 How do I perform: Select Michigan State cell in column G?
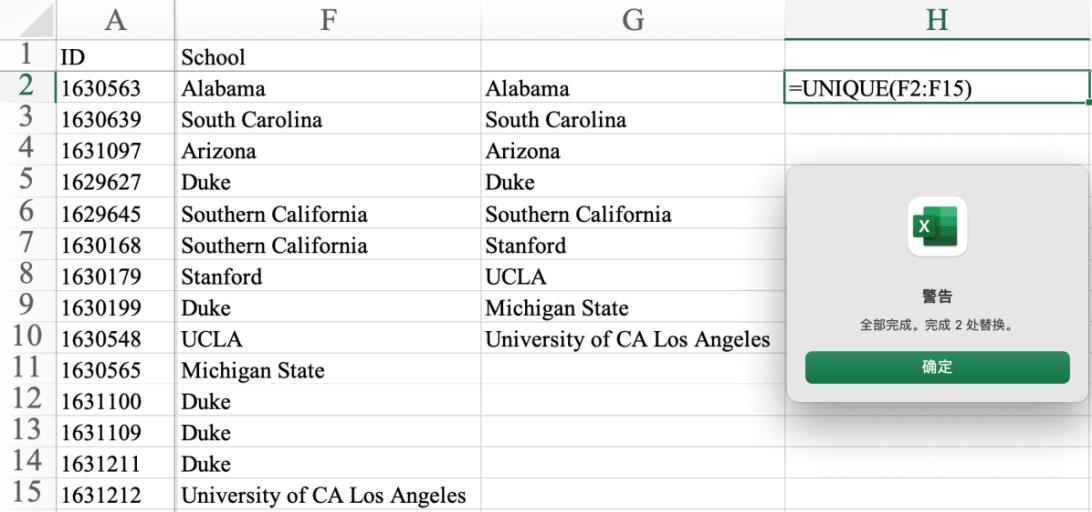coord(632,308)
